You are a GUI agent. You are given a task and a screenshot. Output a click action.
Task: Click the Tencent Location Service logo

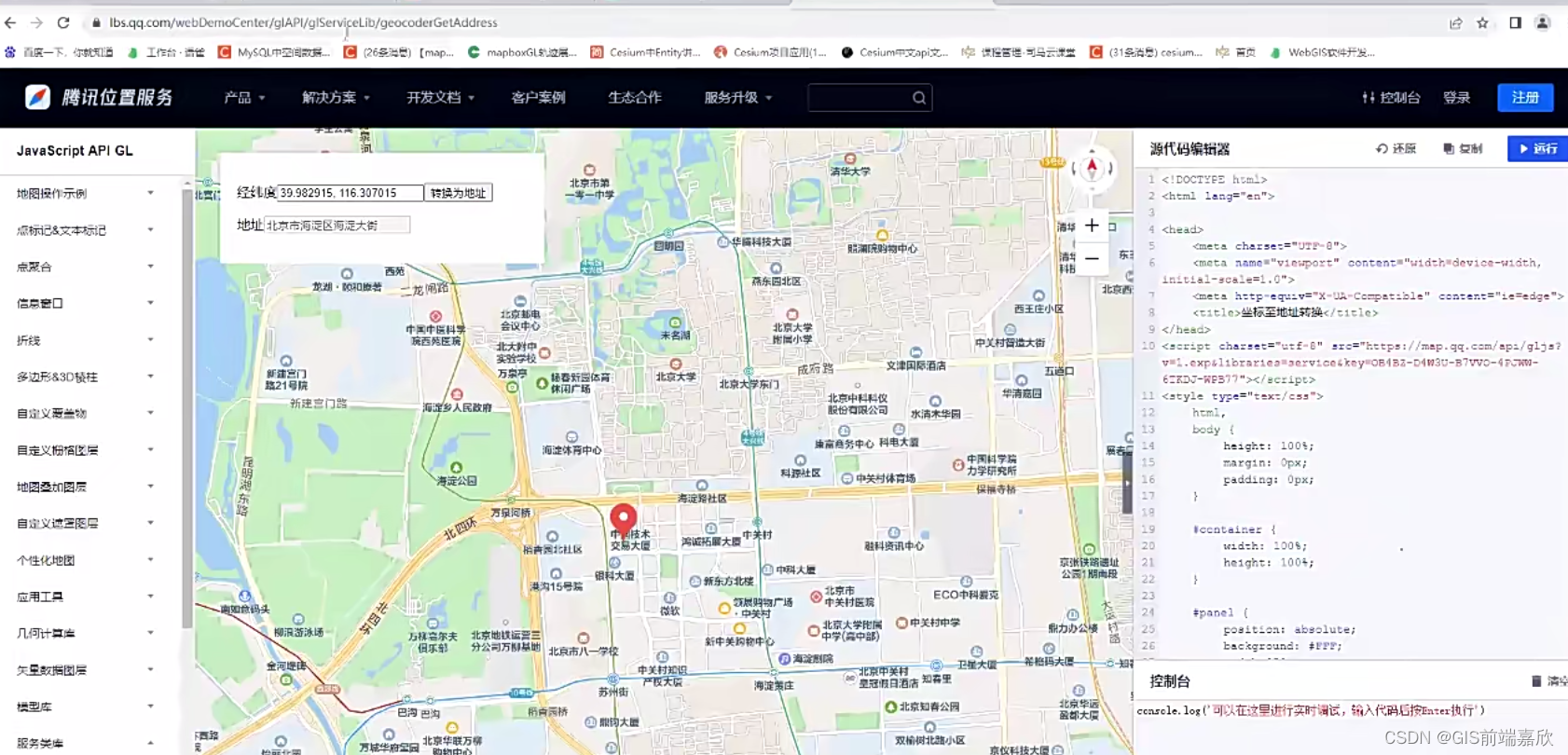coord(99,97)
